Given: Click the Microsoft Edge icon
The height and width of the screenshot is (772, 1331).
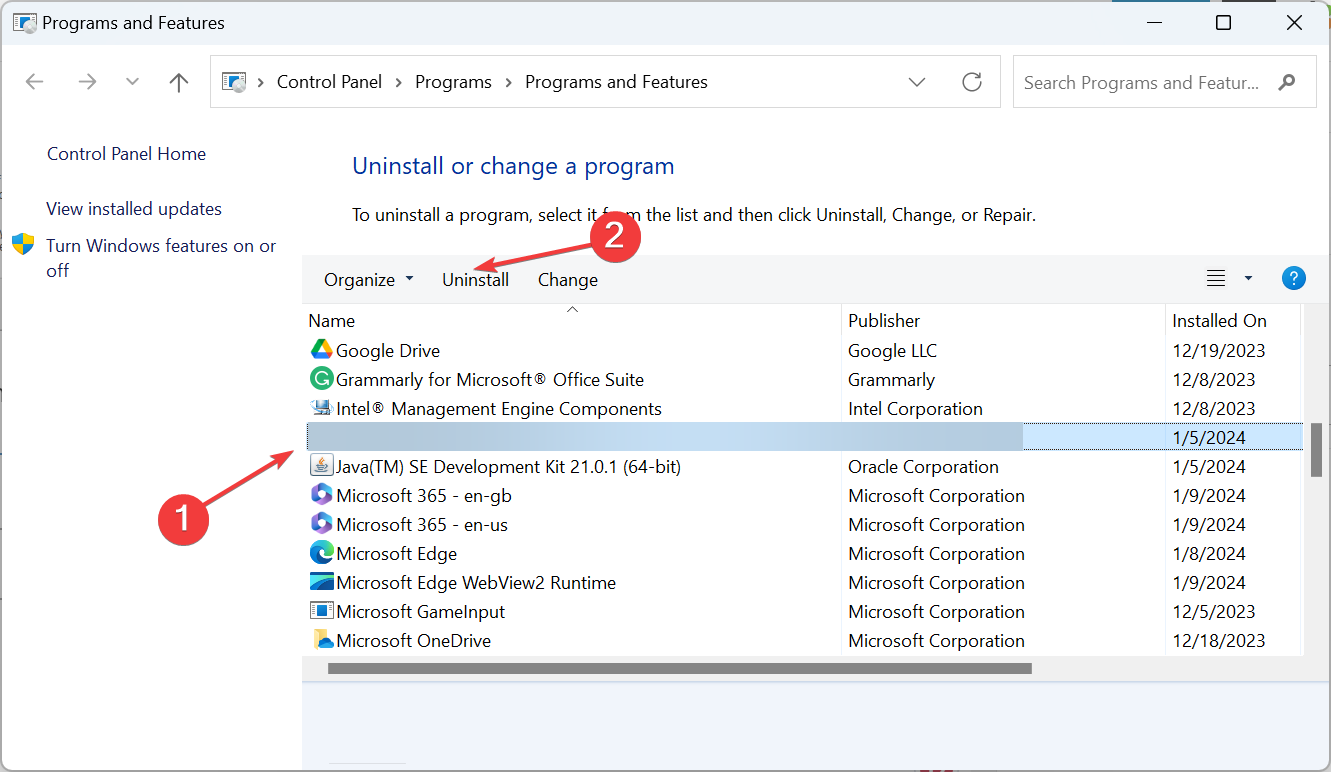Looking at the screenshot, I should click(x=321, y=553).
